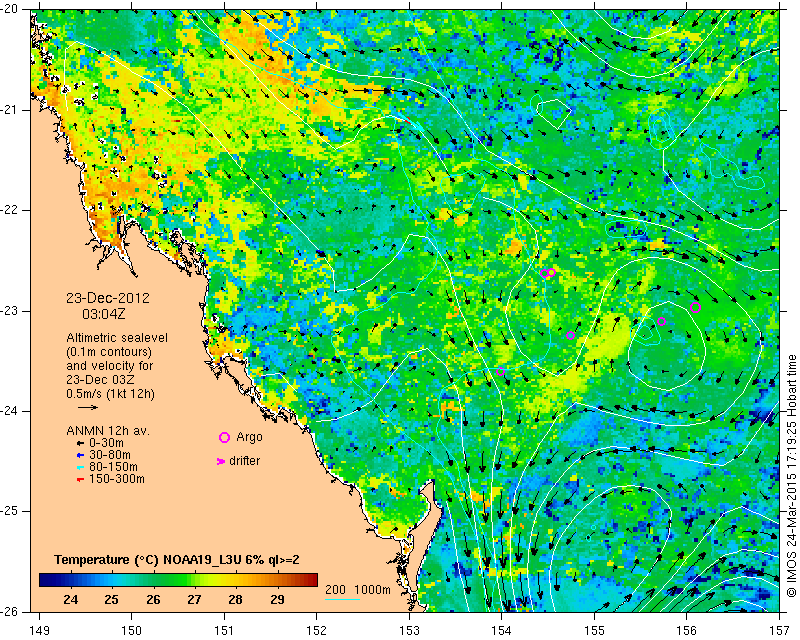
Task: Click the "23-Dec 03Z" text
Action: [x=99, y=380]
